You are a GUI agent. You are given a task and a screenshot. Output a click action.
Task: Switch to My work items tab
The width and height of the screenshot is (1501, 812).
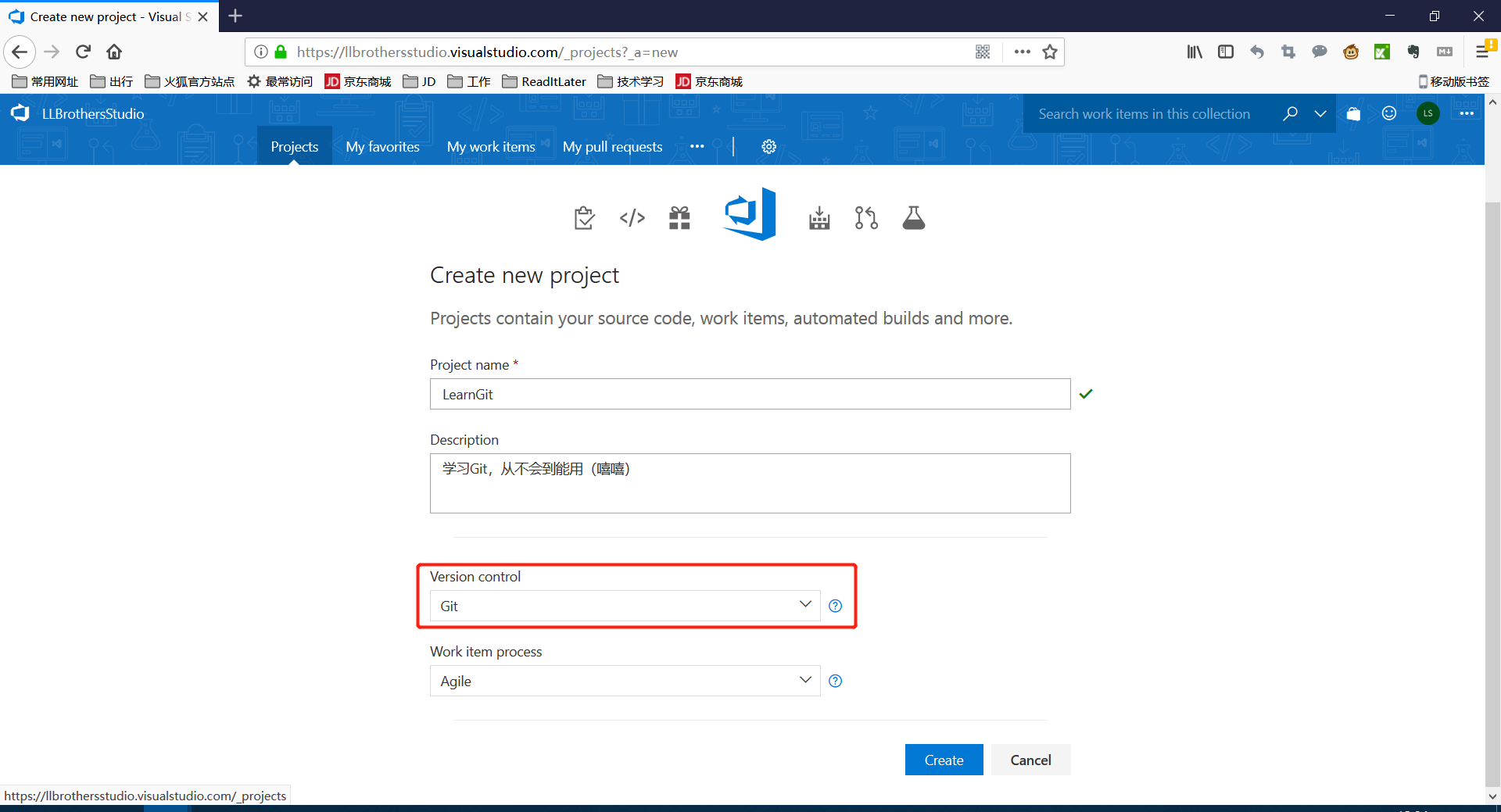click(x=490, y=147)
